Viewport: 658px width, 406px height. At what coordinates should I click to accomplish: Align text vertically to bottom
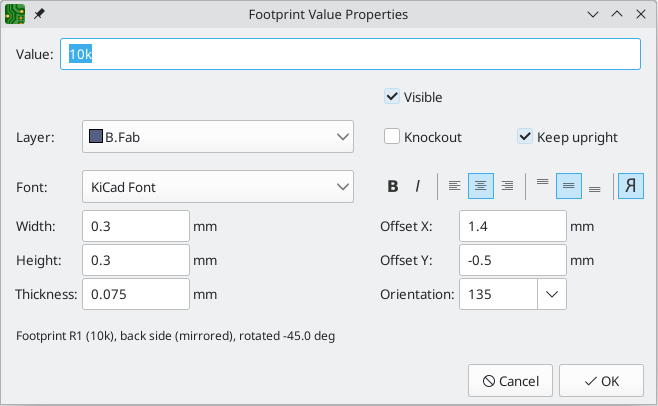(594, 186)
